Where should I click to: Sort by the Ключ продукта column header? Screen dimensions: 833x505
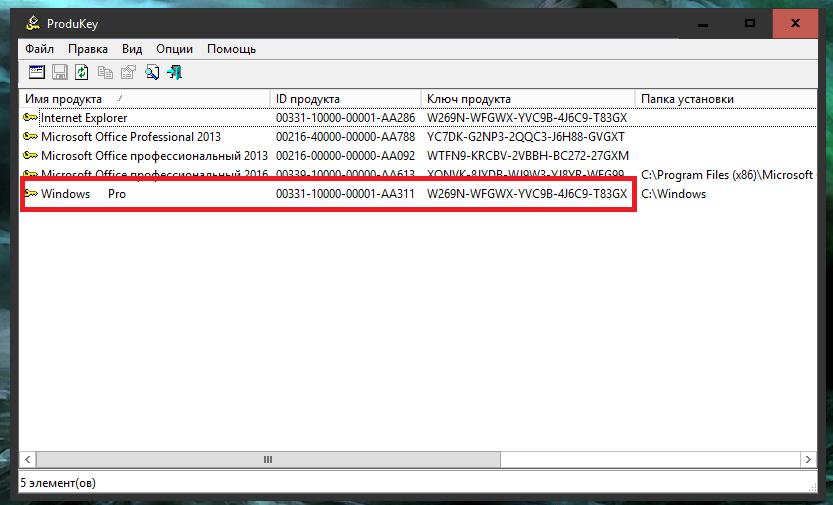pos(528,99)
